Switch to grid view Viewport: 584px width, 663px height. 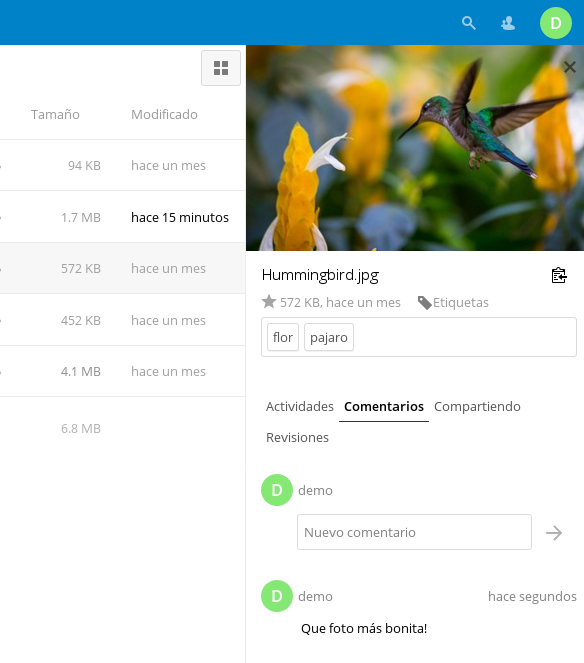221,68
